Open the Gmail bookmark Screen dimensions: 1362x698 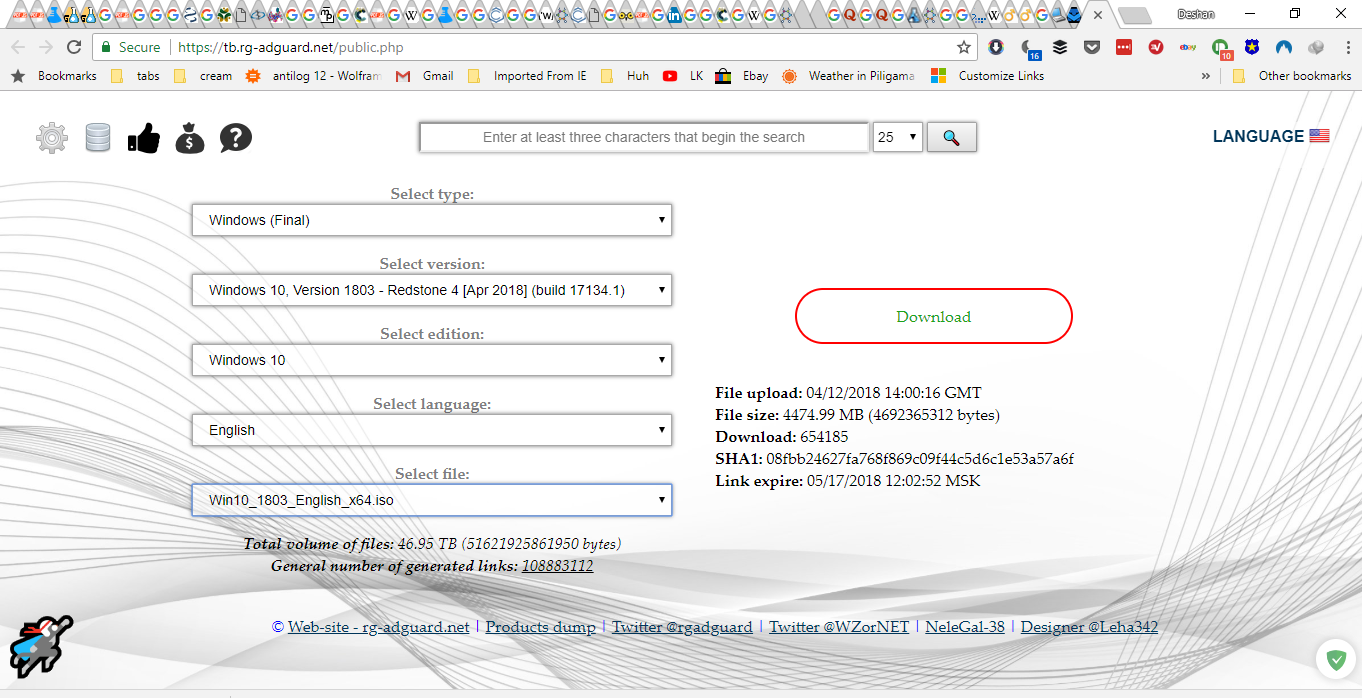(x=425, y=76)
